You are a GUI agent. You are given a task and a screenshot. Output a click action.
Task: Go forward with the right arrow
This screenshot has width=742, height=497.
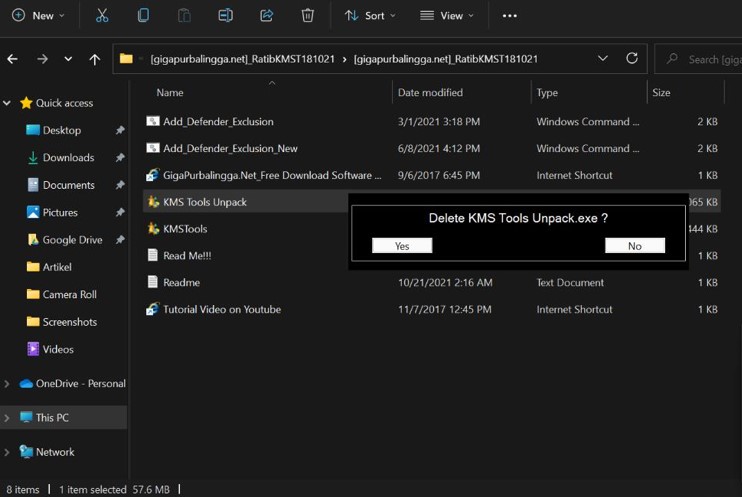[42, 59]
